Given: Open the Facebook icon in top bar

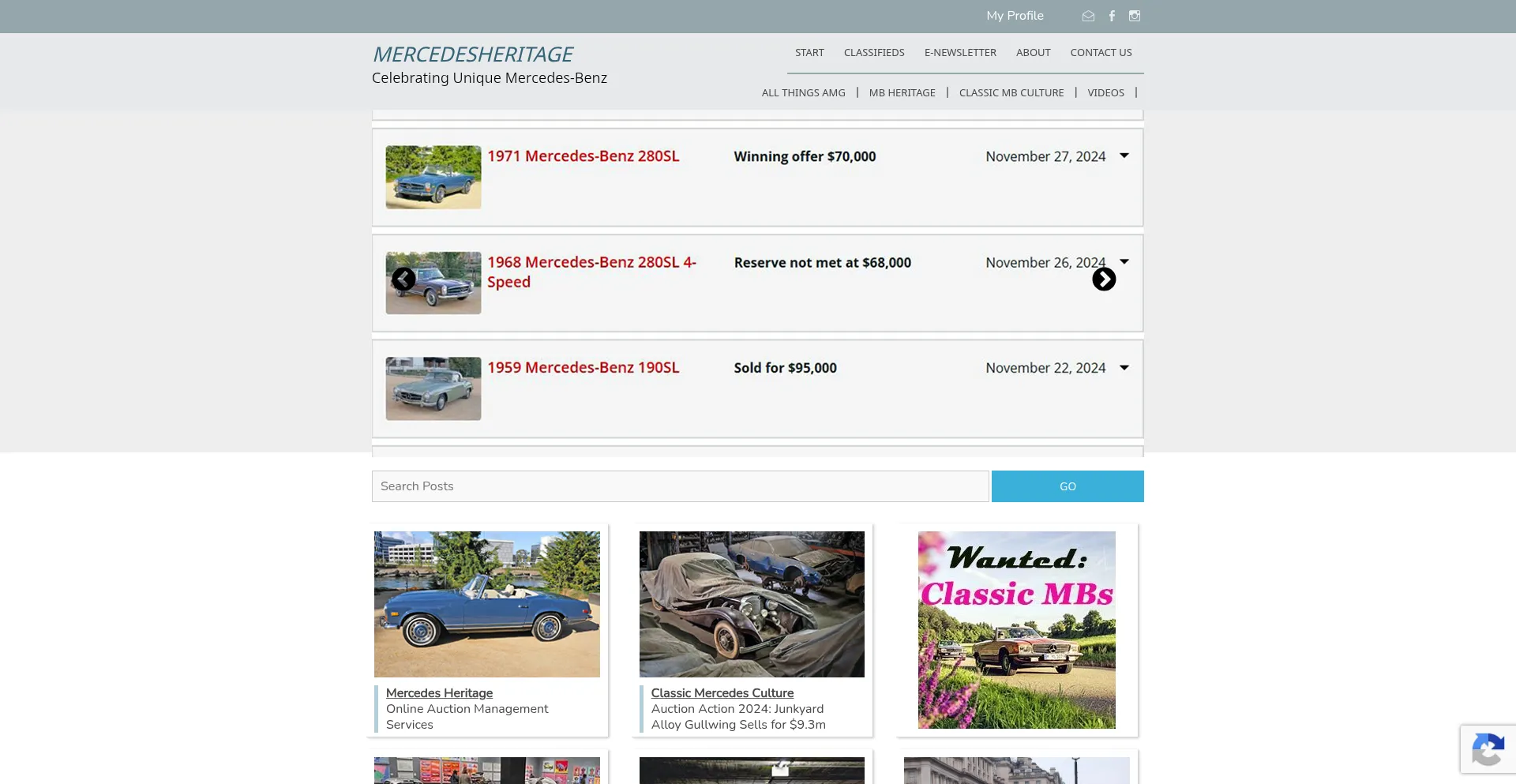Looking at the screenshot, I should pos(1112,16).
